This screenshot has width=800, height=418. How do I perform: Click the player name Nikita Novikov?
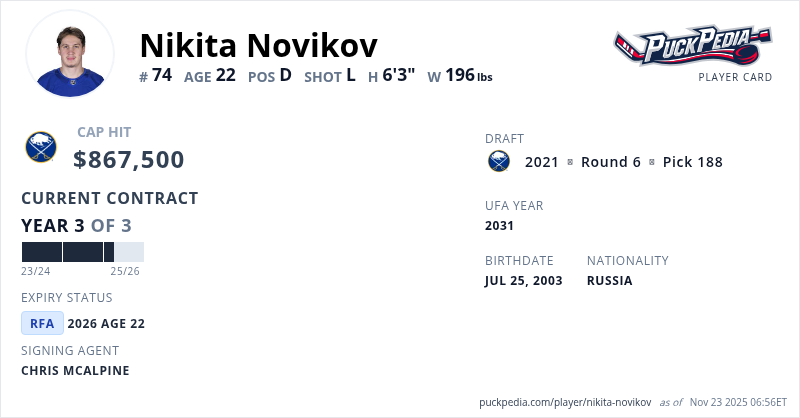[258, 44]
